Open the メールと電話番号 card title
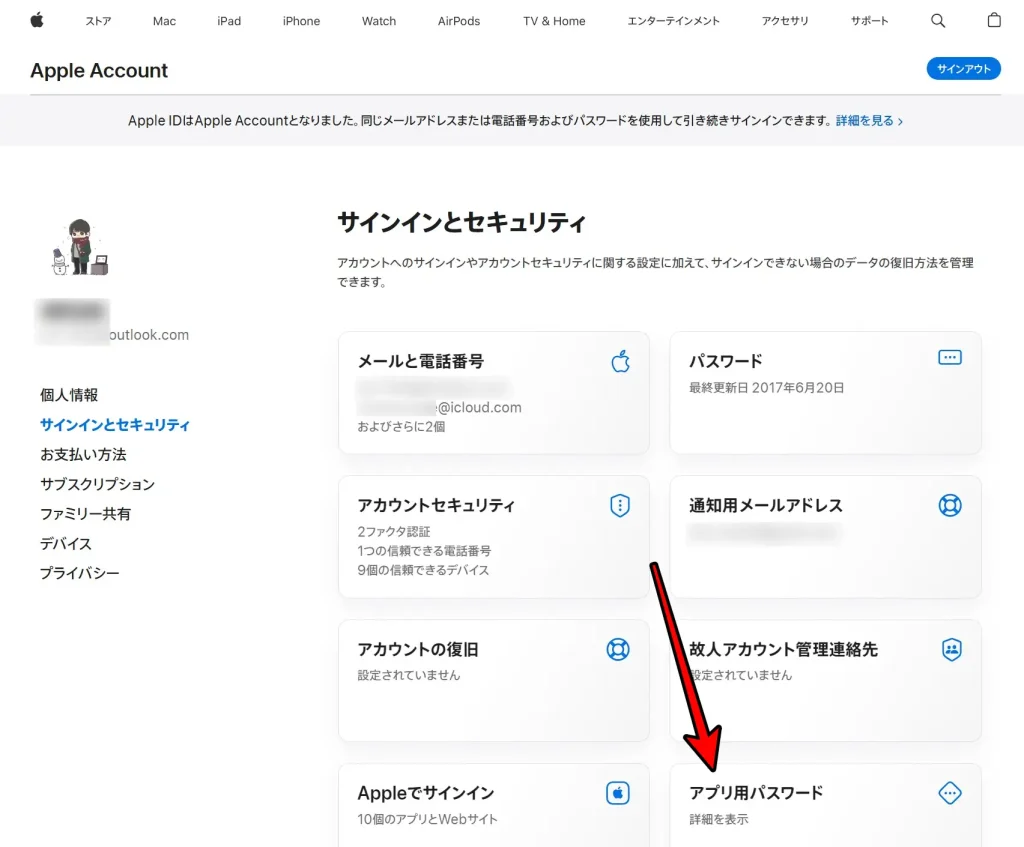 [421, 361]
